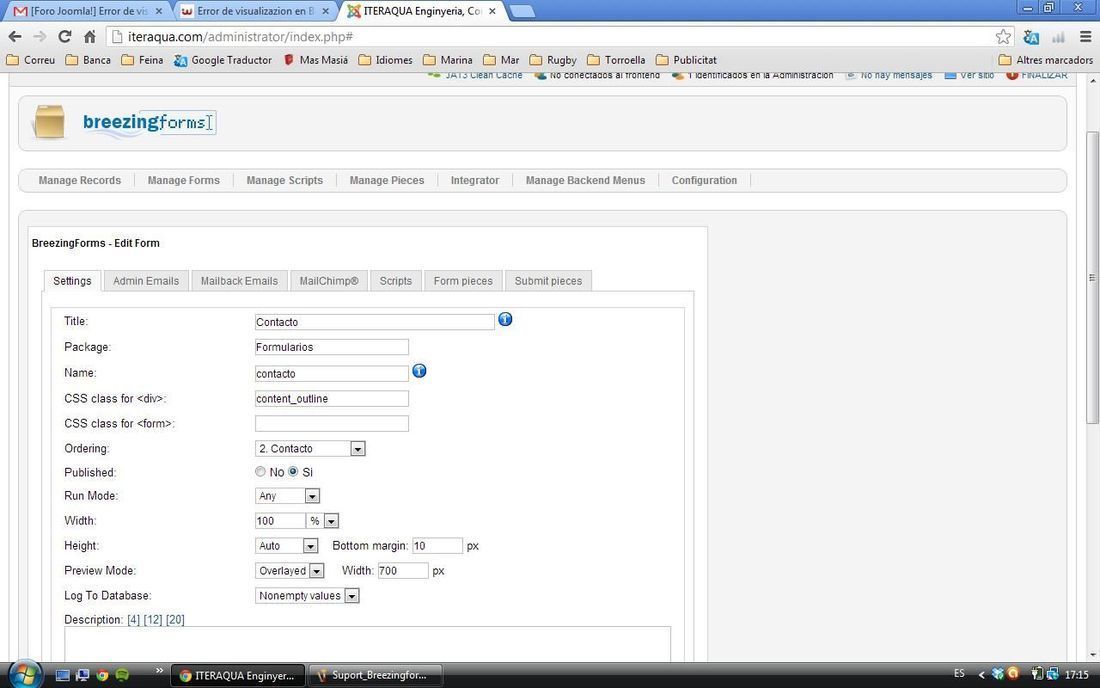Open the Width unit dropdown

point(323,521)
